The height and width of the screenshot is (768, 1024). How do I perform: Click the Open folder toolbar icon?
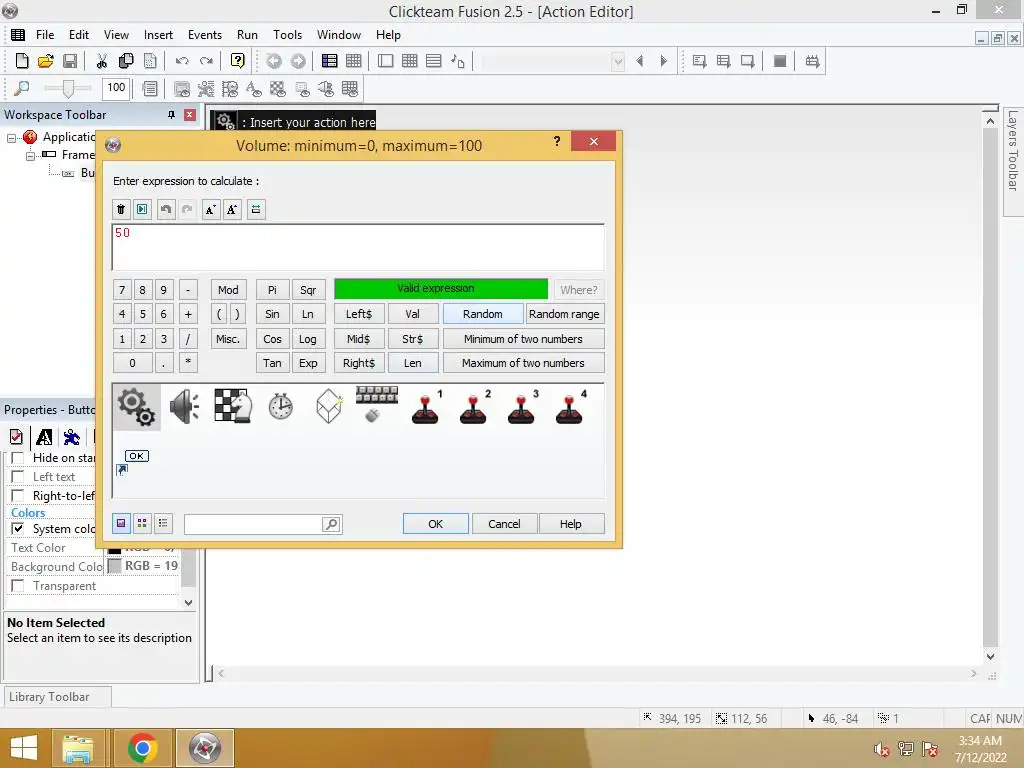[x=46, y=61]
